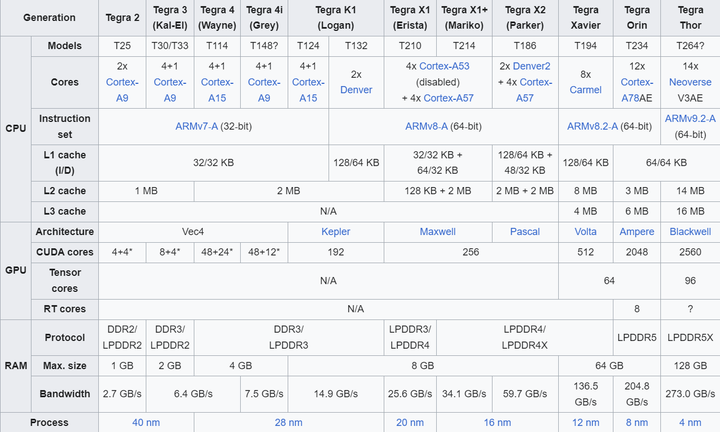Screen dimensions: 720x432
Task: Open the 40 nm process link
Action: tap(146, 422)
